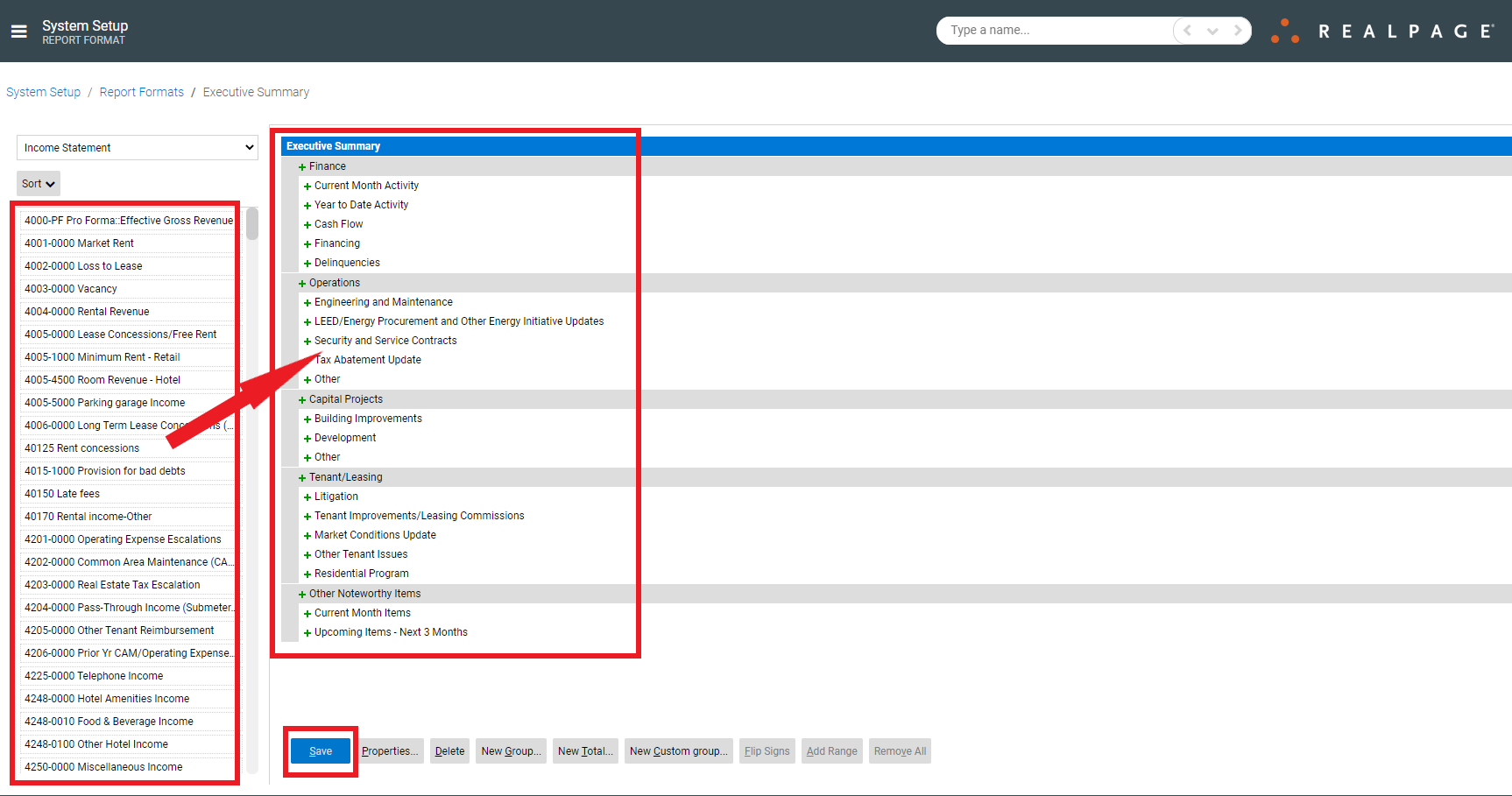This screenshot has height=796, width=1512.
Task: Go to next name search result
Action: [x=1238, y=31]
